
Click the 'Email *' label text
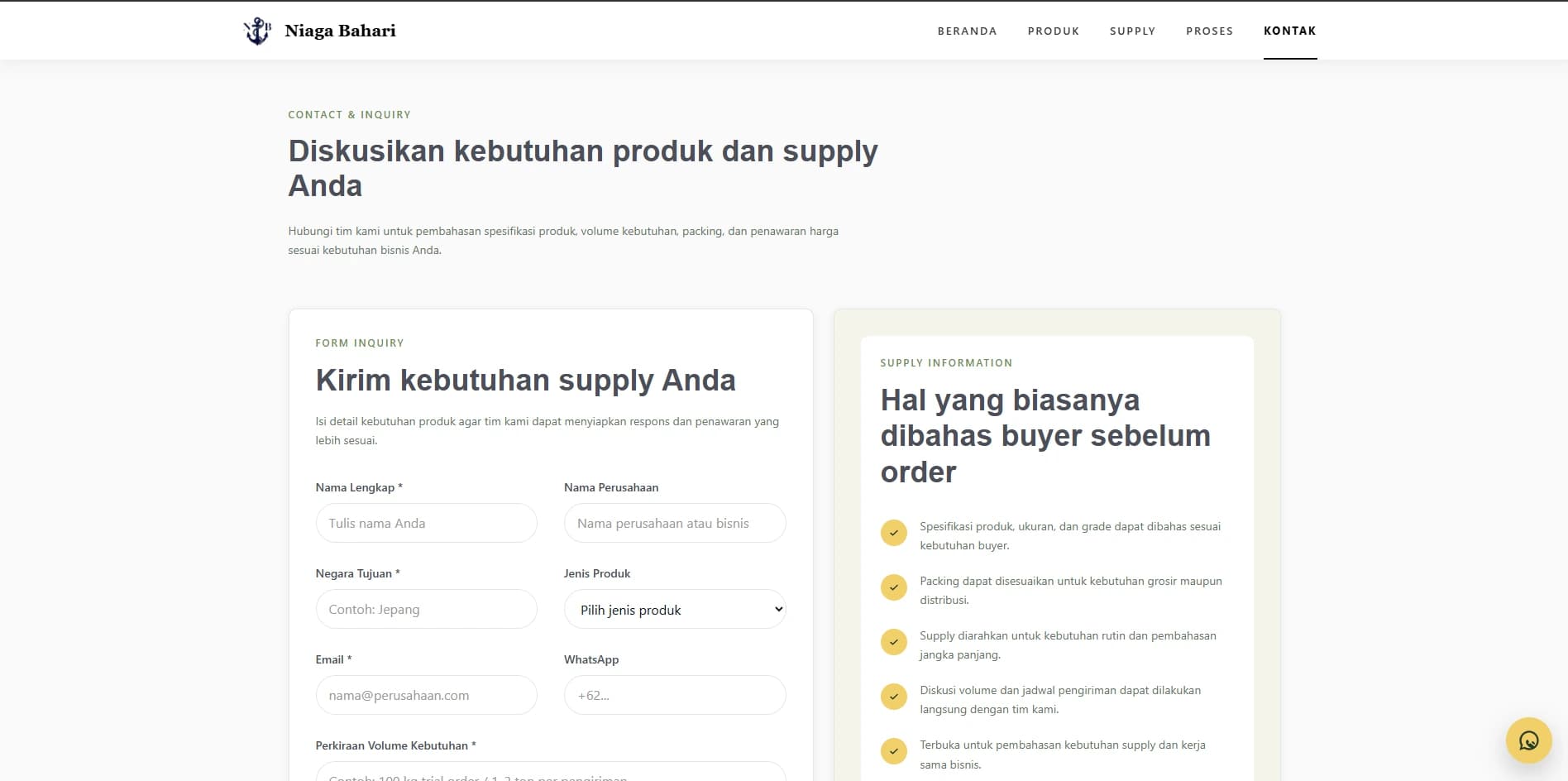coord(333,659)
